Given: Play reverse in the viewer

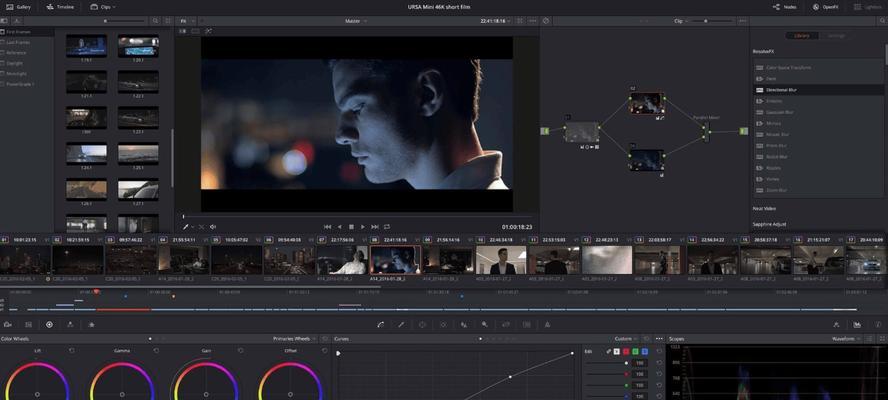Looking at the screenshot, I should click(340, 227).
